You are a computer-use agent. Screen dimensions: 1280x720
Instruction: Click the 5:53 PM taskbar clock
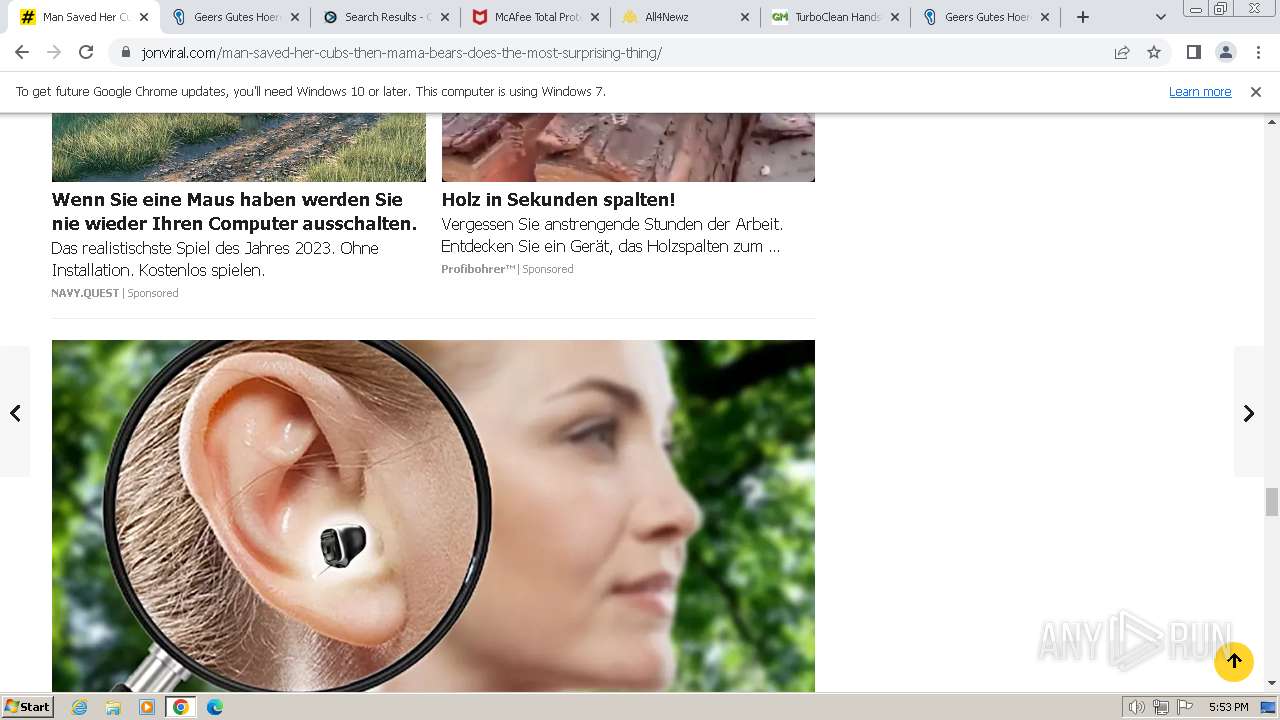1228,707
